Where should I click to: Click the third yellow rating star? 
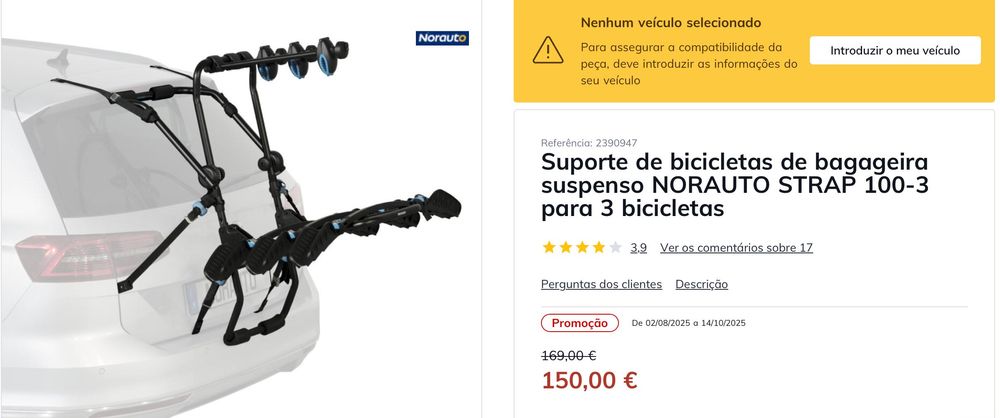(582, 248)
